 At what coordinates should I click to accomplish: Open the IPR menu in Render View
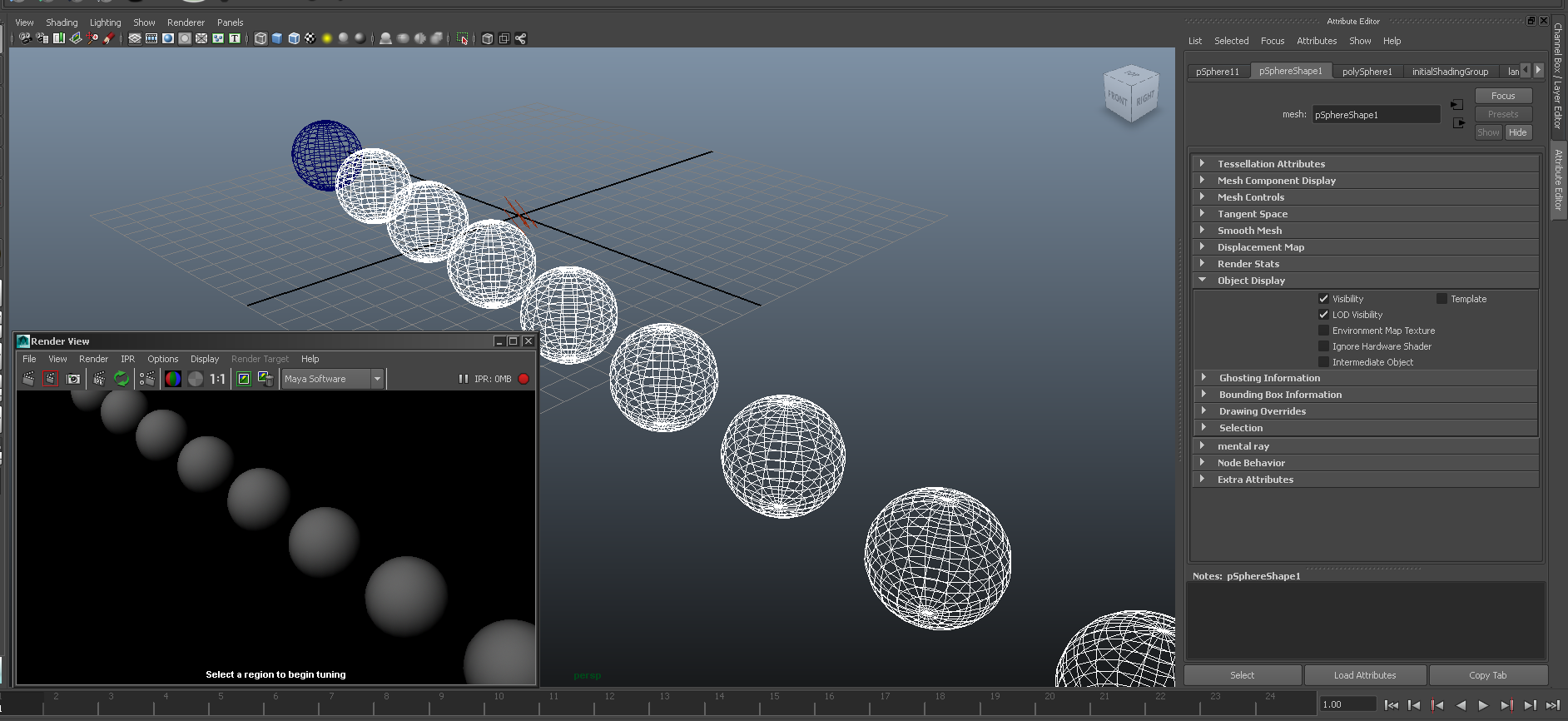[x=127, y=359]
